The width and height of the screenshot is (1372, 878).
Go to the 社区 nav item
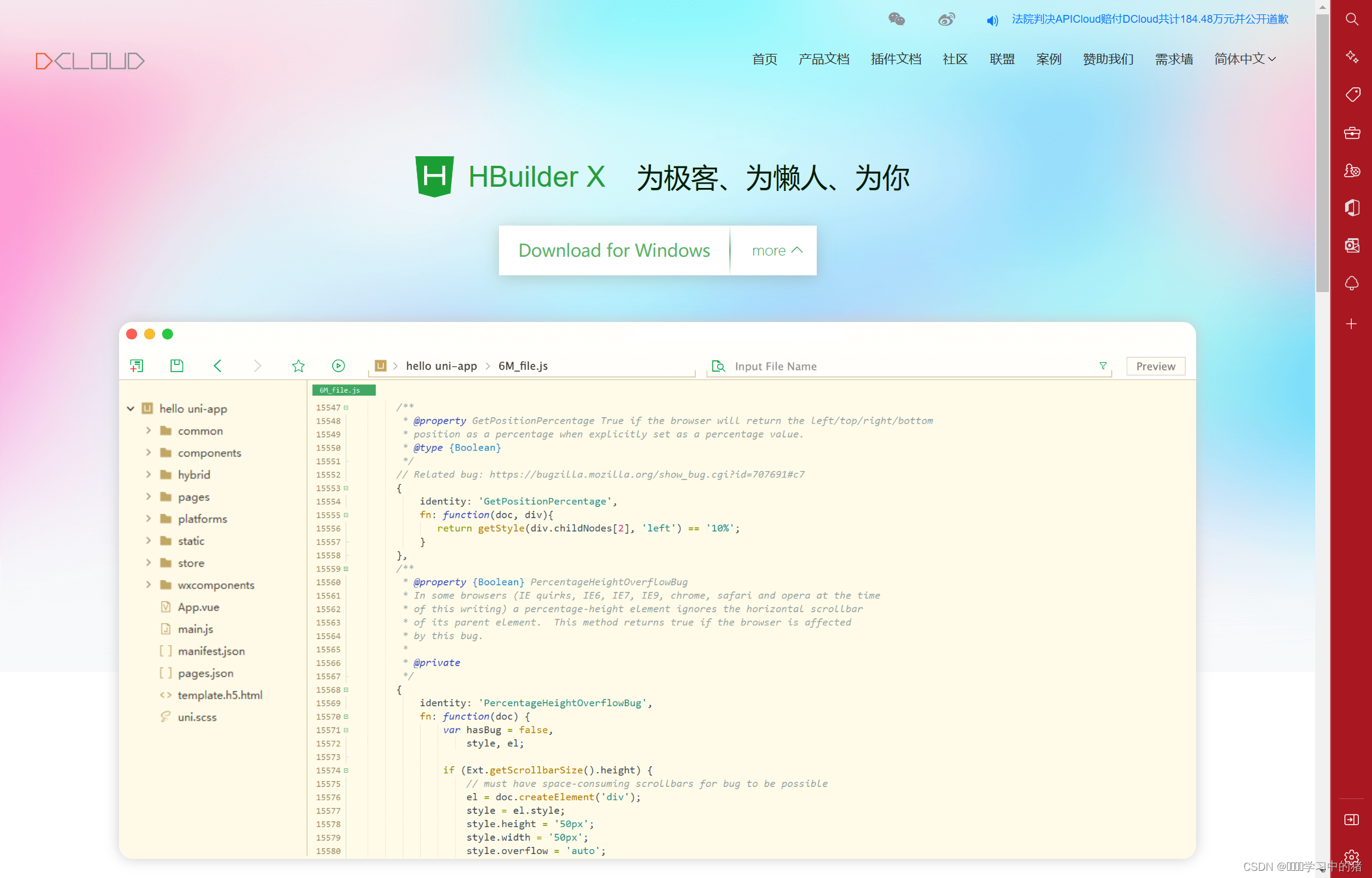coord(955,59)
